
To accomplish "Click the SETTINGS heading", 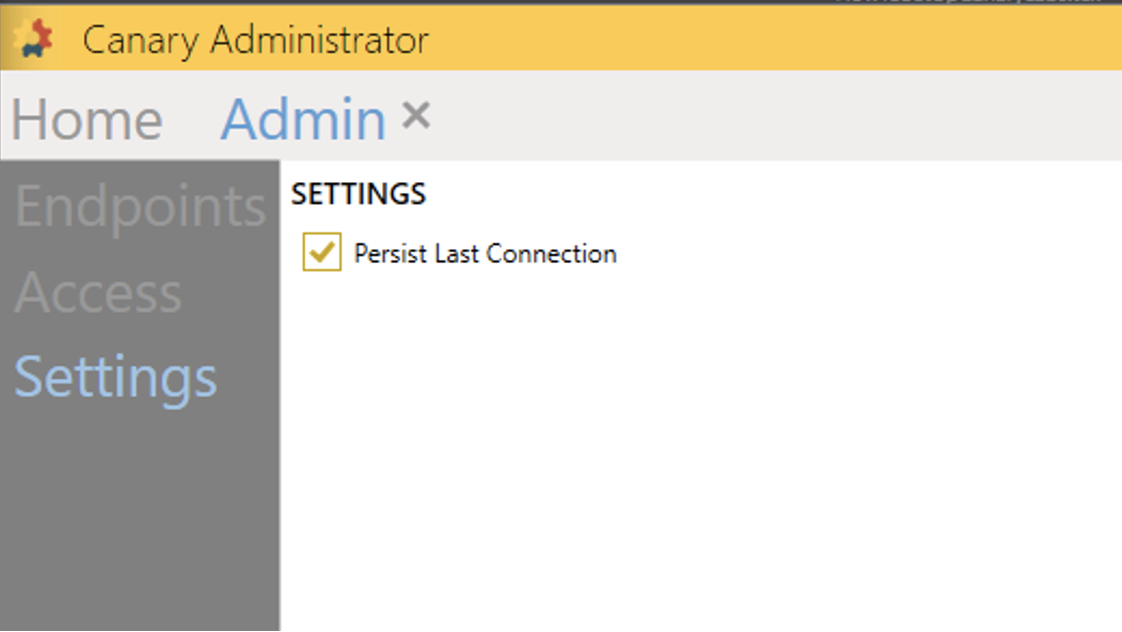I will pos(359,194).
